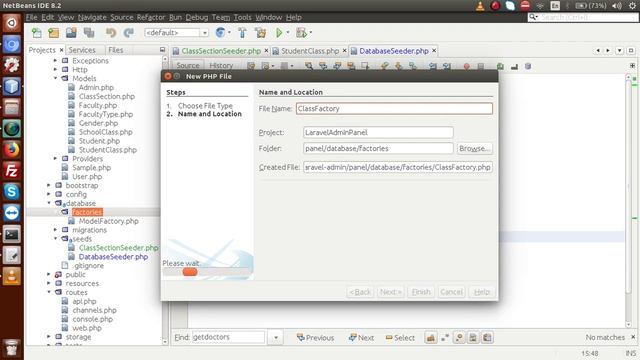Click the Folder input field
640x360 pixels.
coord(378,148)
